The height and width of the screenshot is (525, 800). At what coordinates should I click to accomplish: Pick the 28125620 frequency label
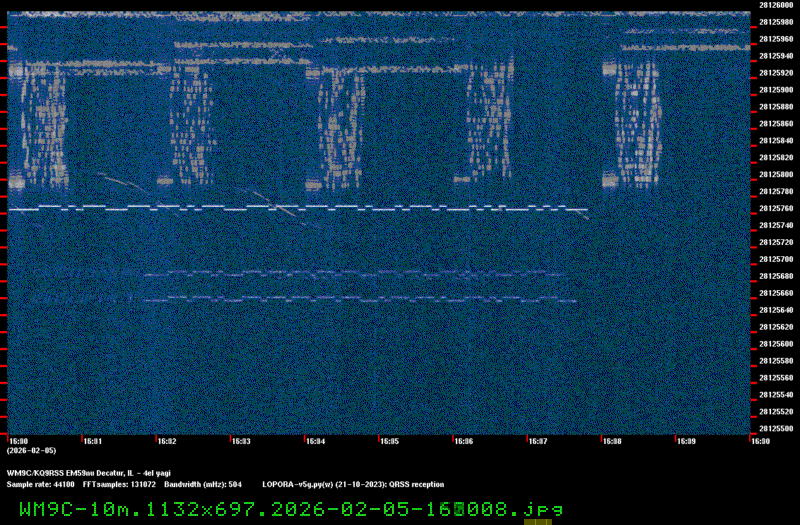click(x=776, y=327)
